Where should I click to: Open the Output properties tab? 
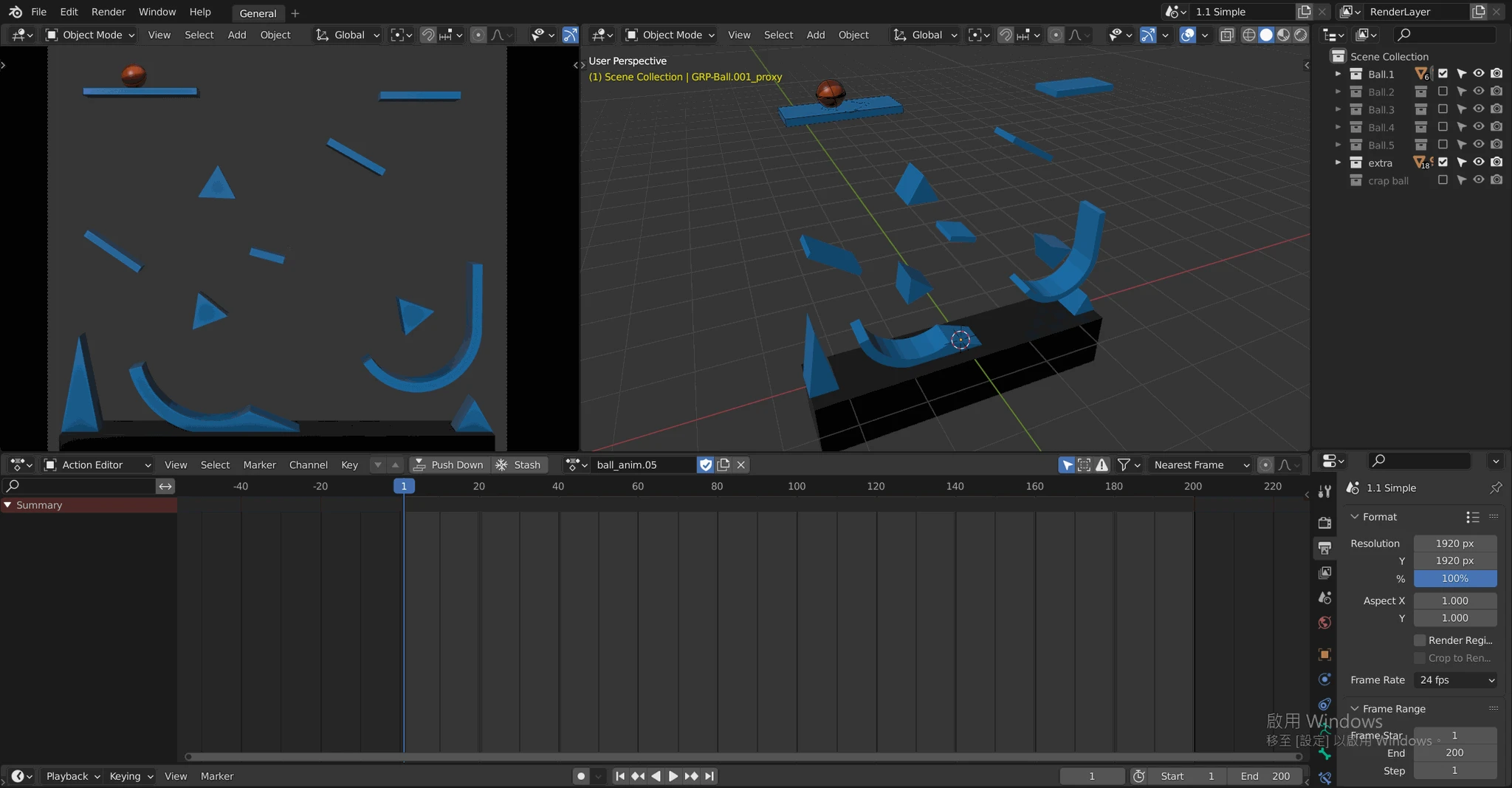(x=1324, y=548)
